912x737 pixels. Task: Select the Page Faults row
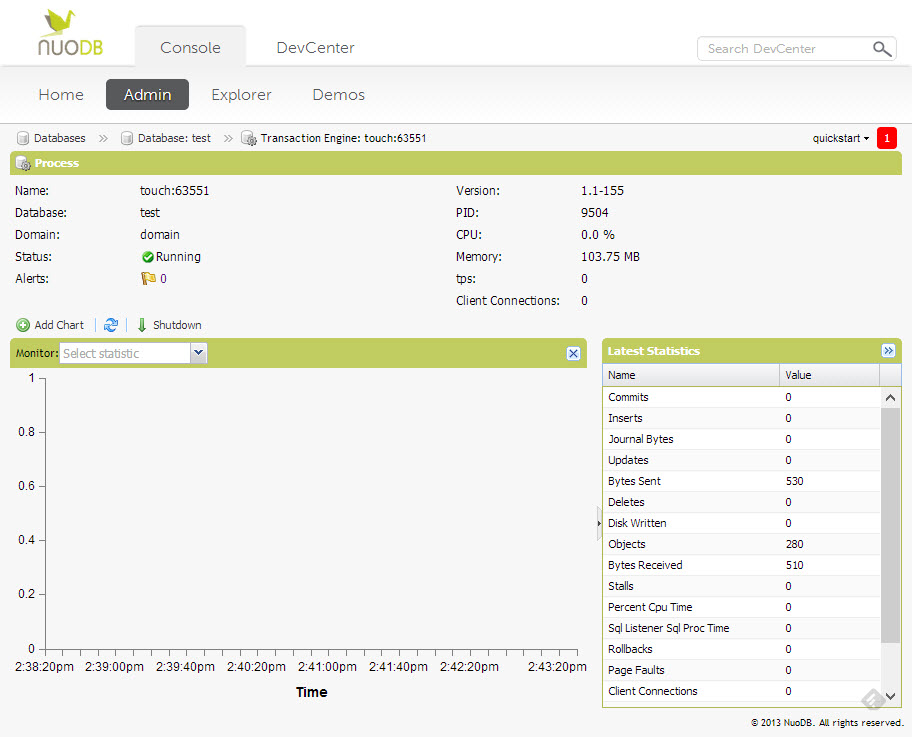point(742,670)
